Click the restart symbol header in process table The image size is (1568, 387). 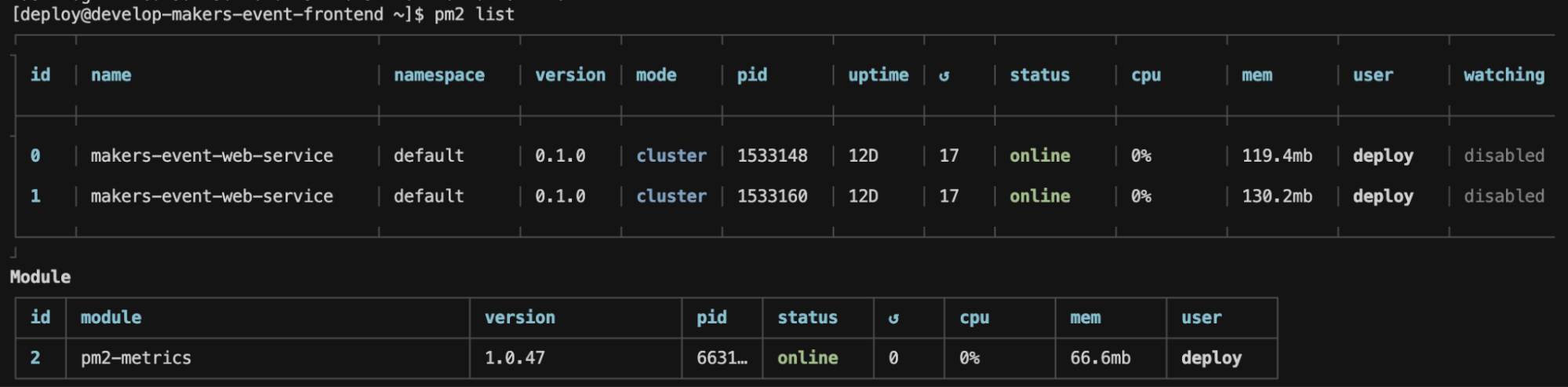(x=944, y=75)
